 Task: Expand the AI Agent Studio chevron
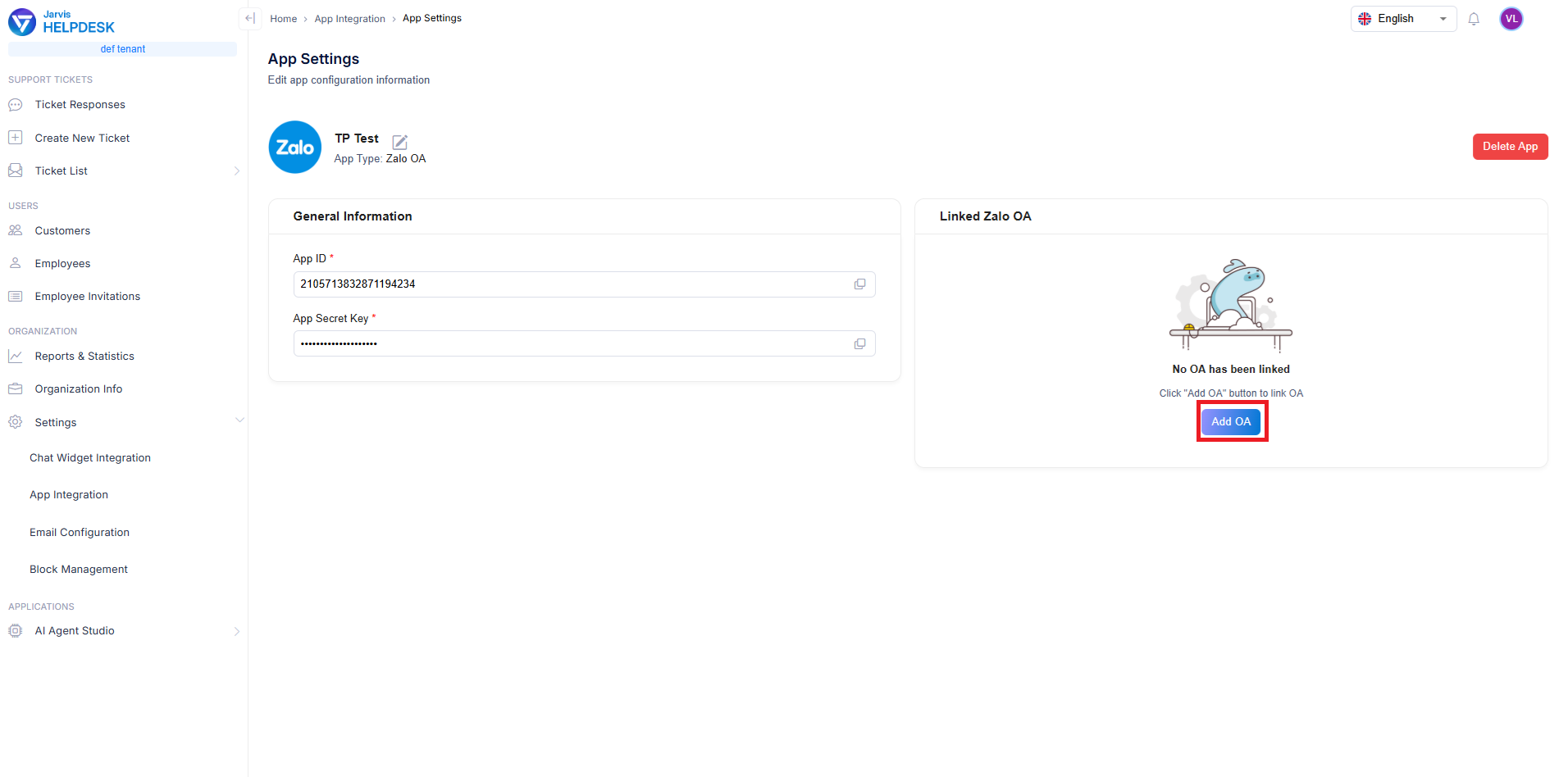(237, 631)
